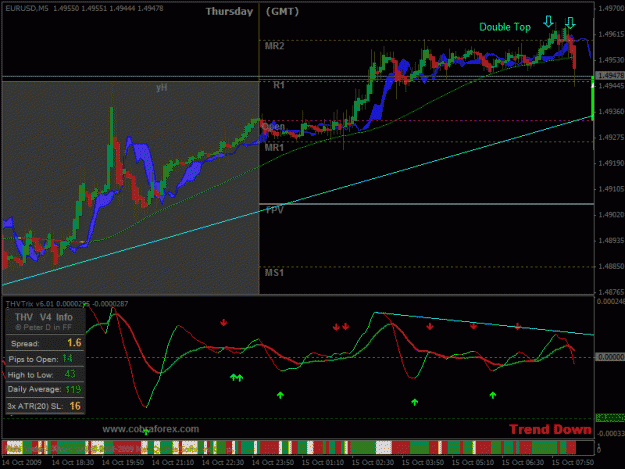Select the FPV pivot label
Image resolution: width=625 pixels, height=469 pixels.
[274, 210]
